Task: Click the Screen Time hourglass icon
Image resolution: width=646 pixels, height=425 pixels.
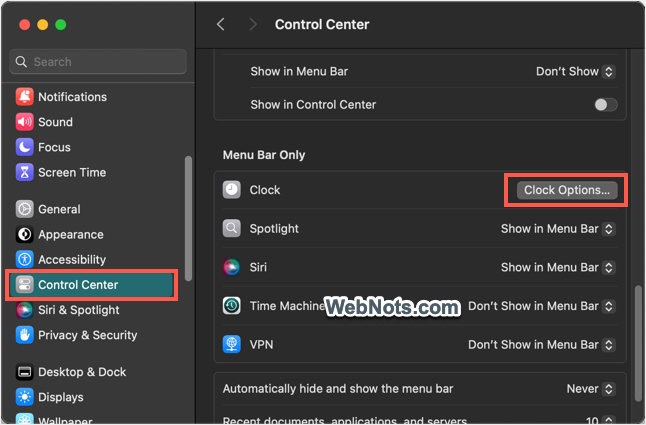Action: point(25,172)
